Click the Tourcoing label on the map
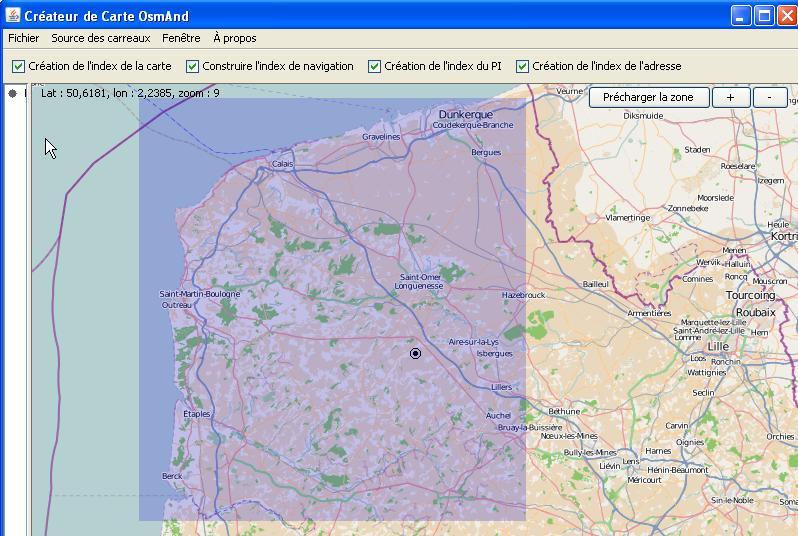The image size is (798, 536). point(751,295)
